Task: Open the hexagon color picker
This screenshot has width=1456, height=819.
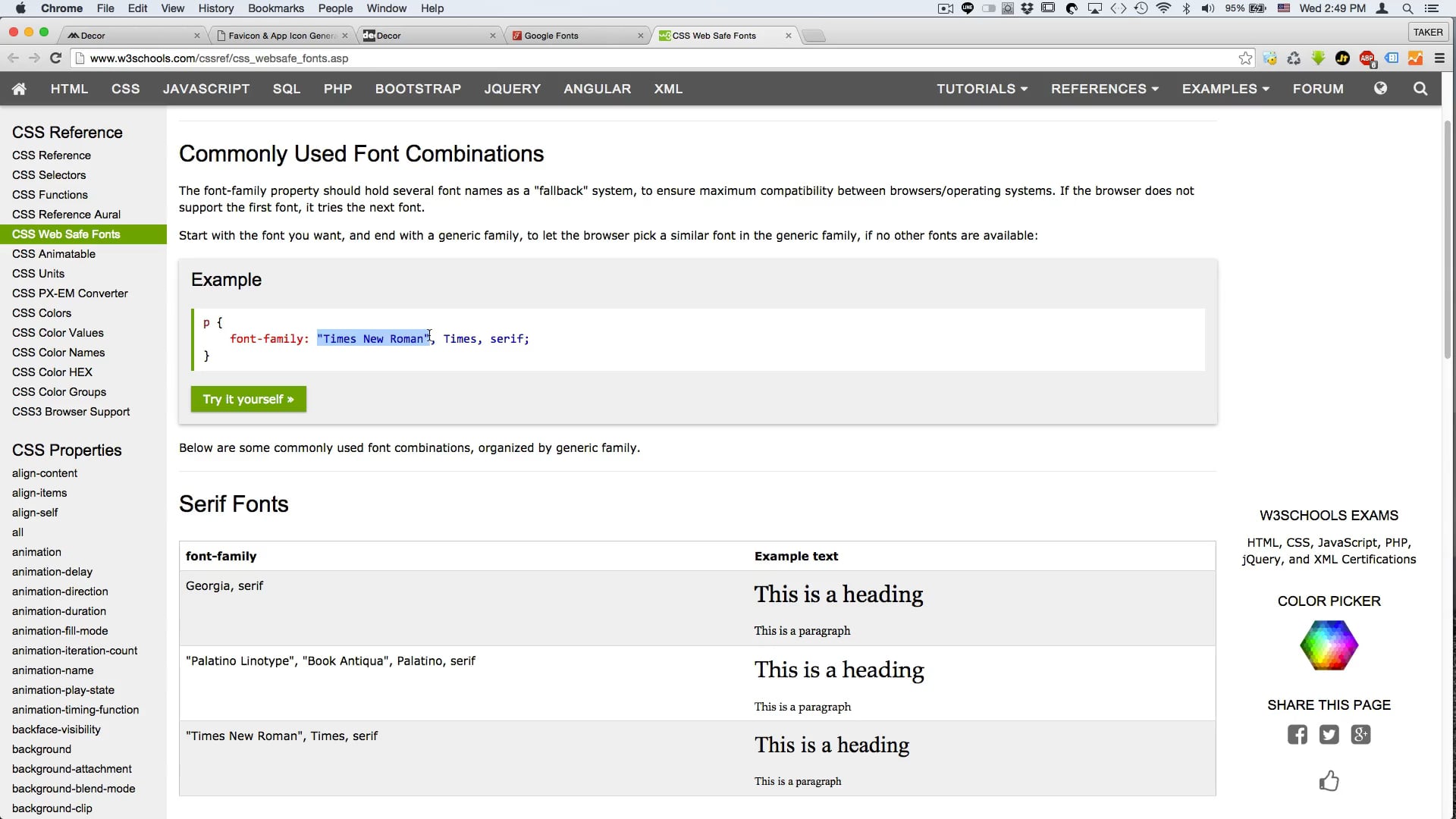Action: [x=1329, y=645]
